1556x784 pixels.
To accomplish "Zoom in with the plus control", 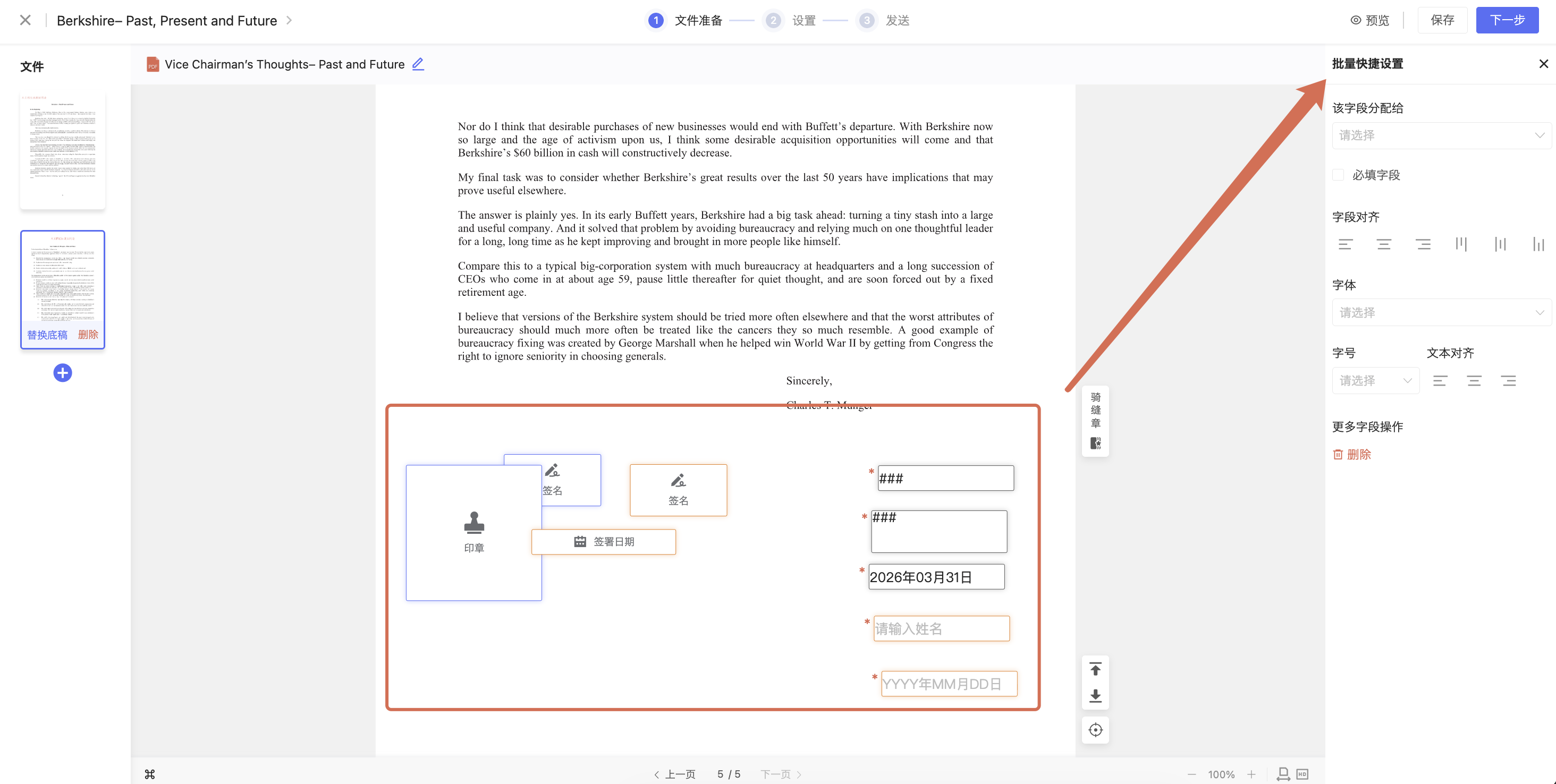I will [1251, 774].
